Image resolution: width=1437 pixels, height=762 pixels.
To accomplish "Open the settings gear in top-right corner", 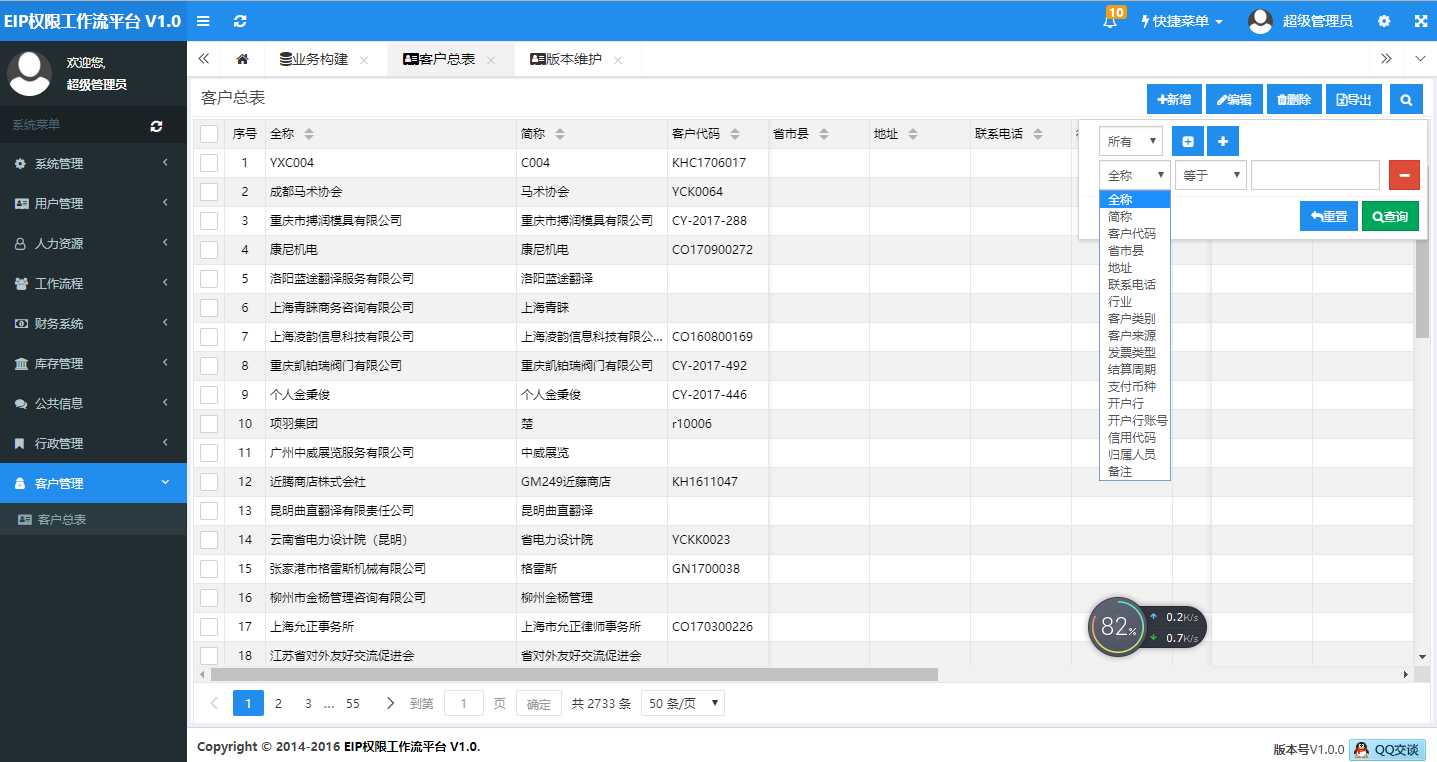I will click(x=1384, y=20).
